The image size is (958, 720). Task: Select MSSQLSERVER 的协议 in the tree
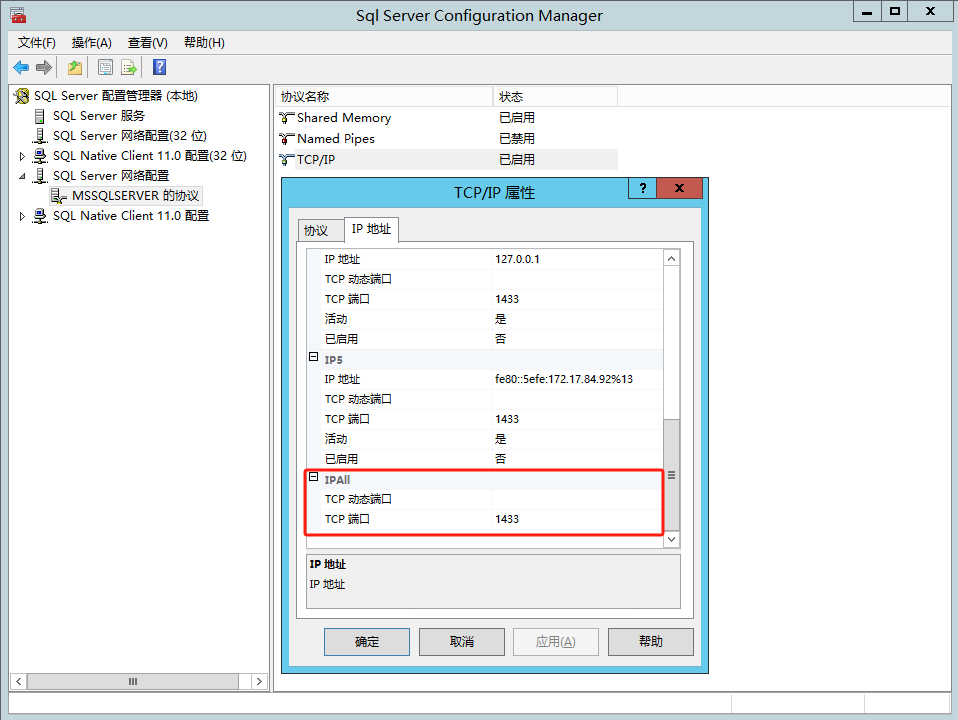[135, 196]
